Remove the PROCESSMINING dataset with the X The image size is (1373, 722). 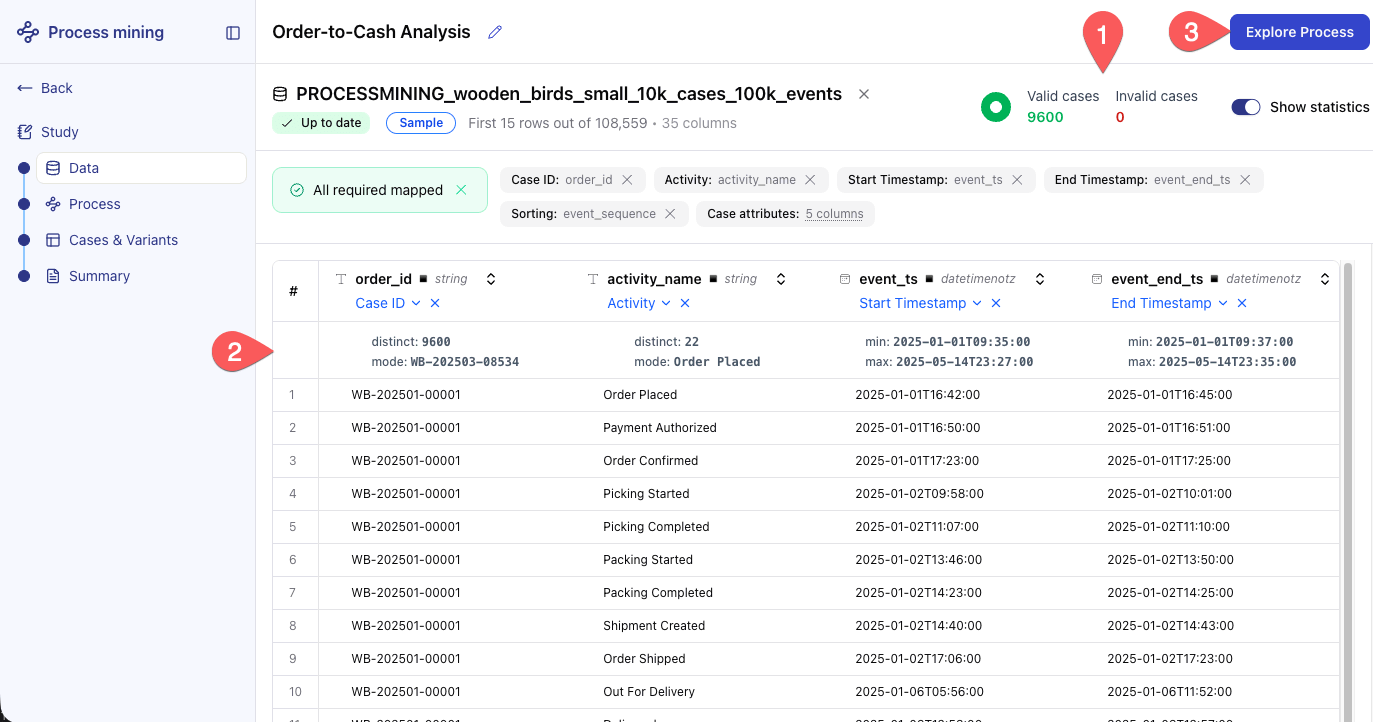pyautogui.click(x=864, y=94)
